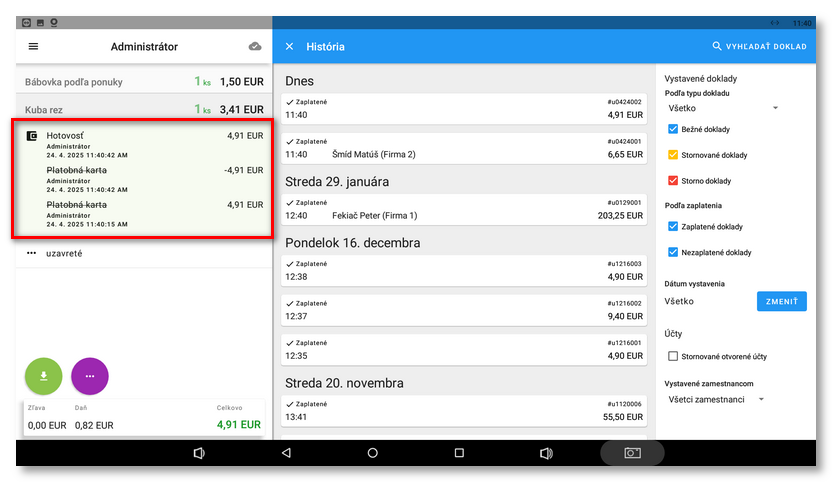The width and height of the screenshot is (832, 482).
Task: Enable Stornované otvorené účty checkbox
Action: click(x=673, y=356)
